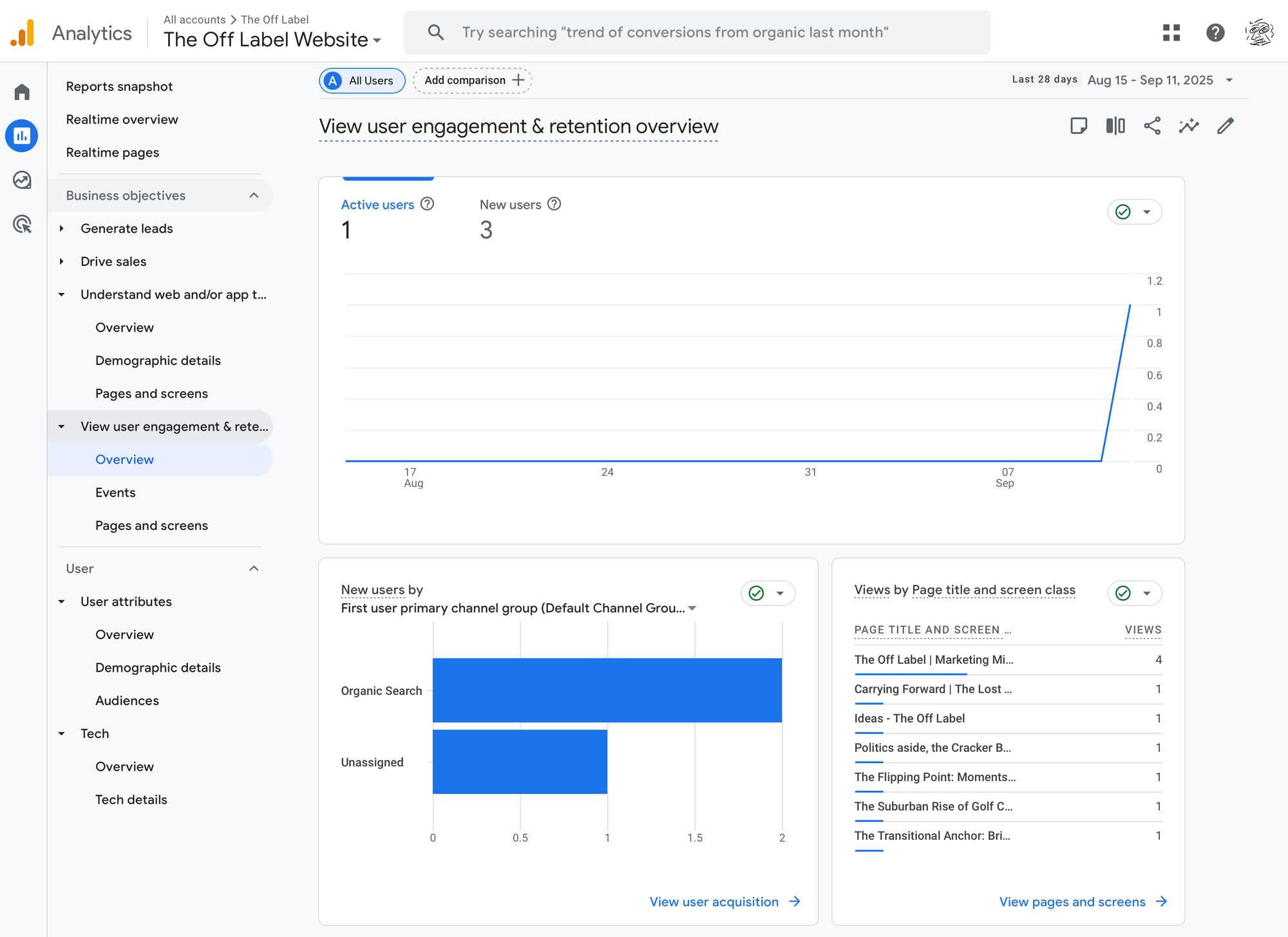This screenshot has height=937, width=1288.
Task: Expand the Generate leads topic
Action: [x=61, y=229]
